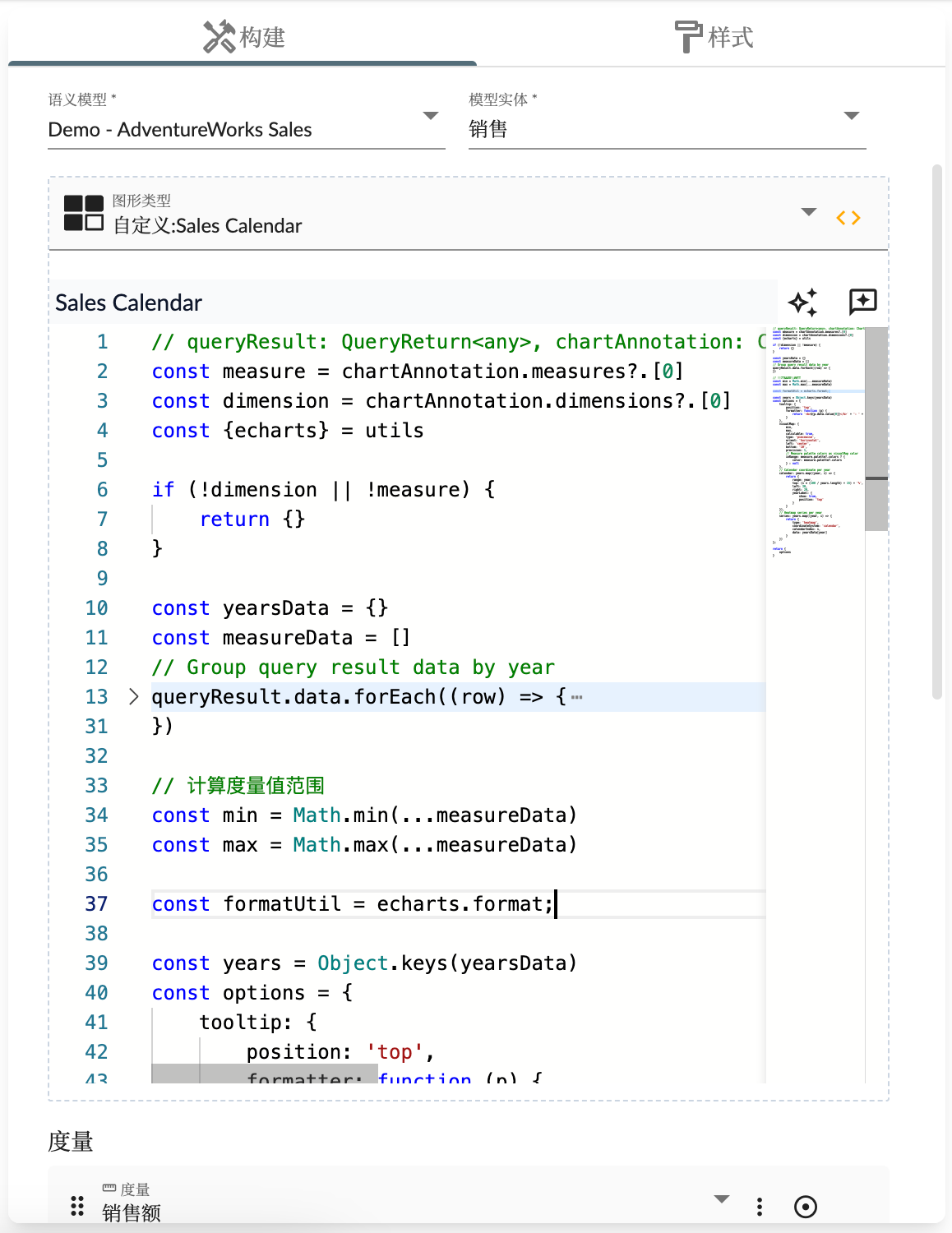Click the paint roller icon on 样式 tab

687,37
